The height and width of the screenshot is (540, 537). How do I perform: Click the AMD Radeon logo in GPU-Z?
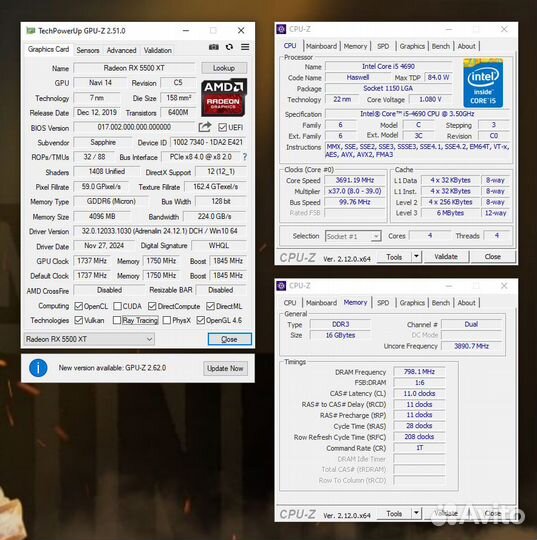[x=224, y=97]
